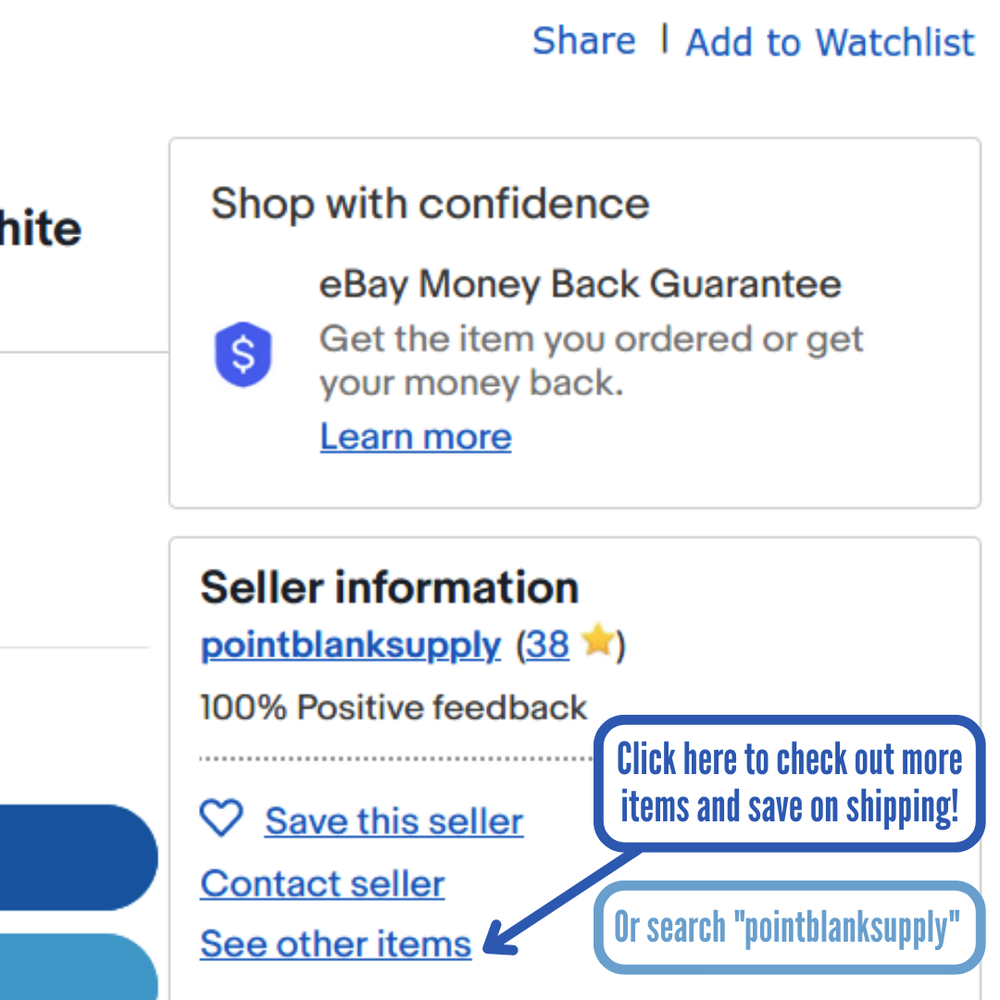Click the heart icon to save seller
This screenshot has width=1000, height=1000.
click(221, 819)
